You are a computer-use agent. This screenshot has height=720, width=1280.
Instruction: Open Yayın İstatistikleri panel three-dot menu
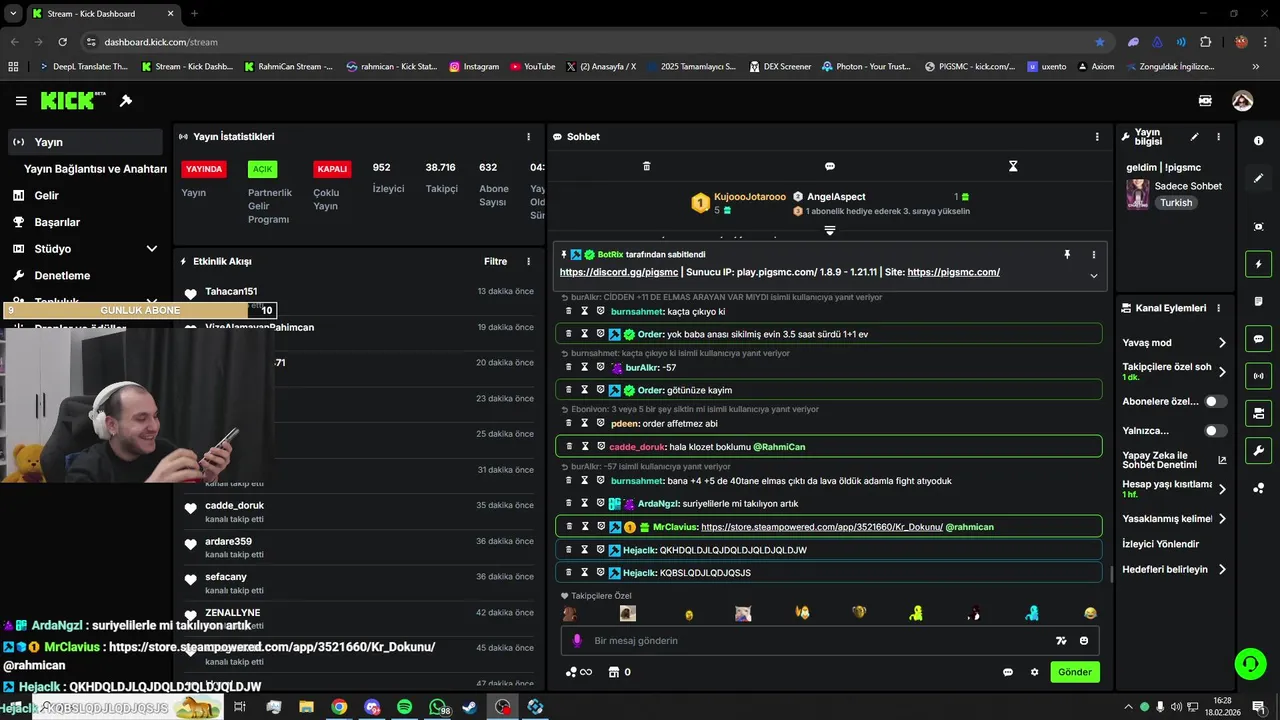click(529, 137)
